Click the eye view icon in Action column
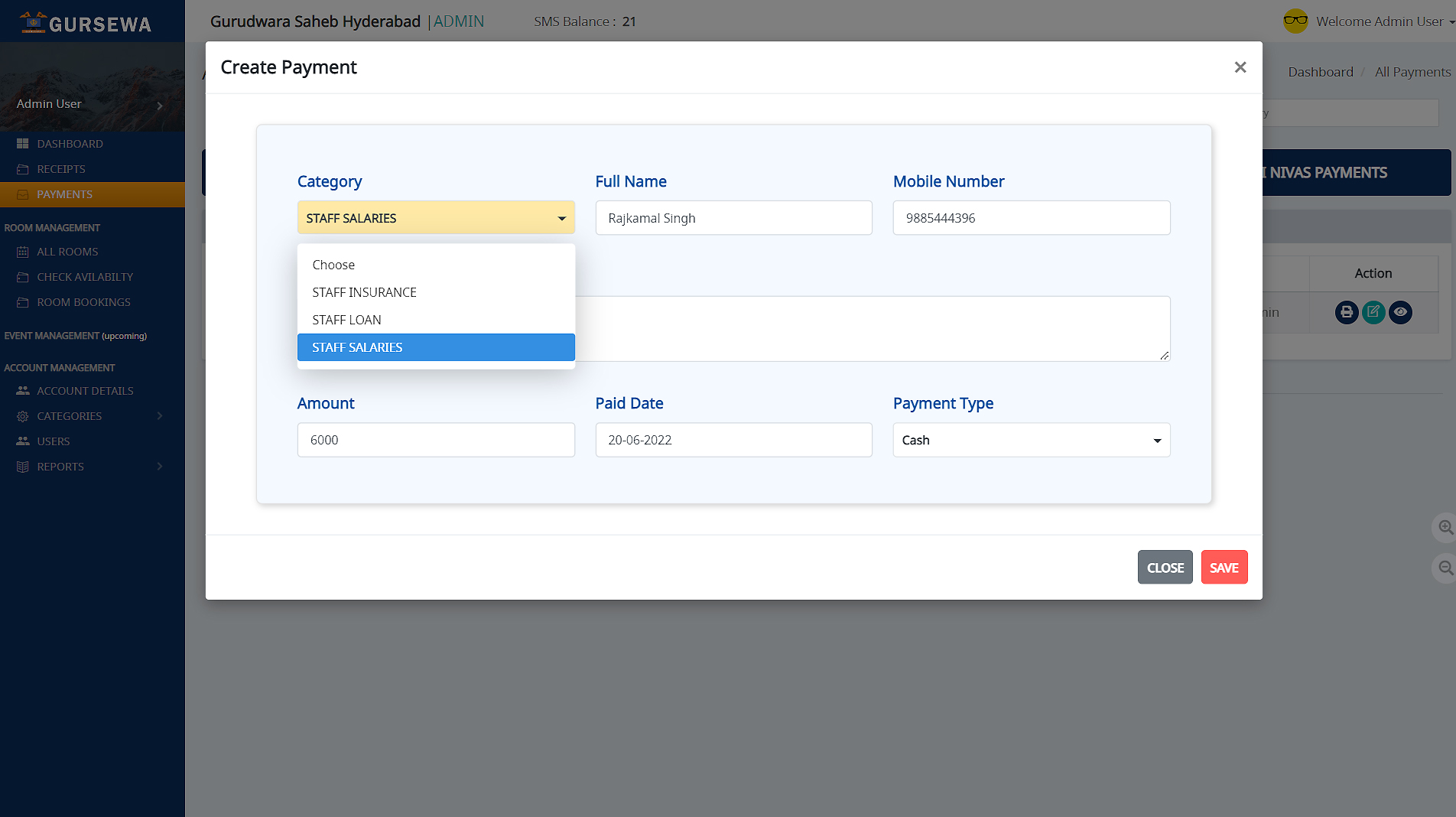The width and height of the screenshot is (1456, 817). click(1400, 312)
